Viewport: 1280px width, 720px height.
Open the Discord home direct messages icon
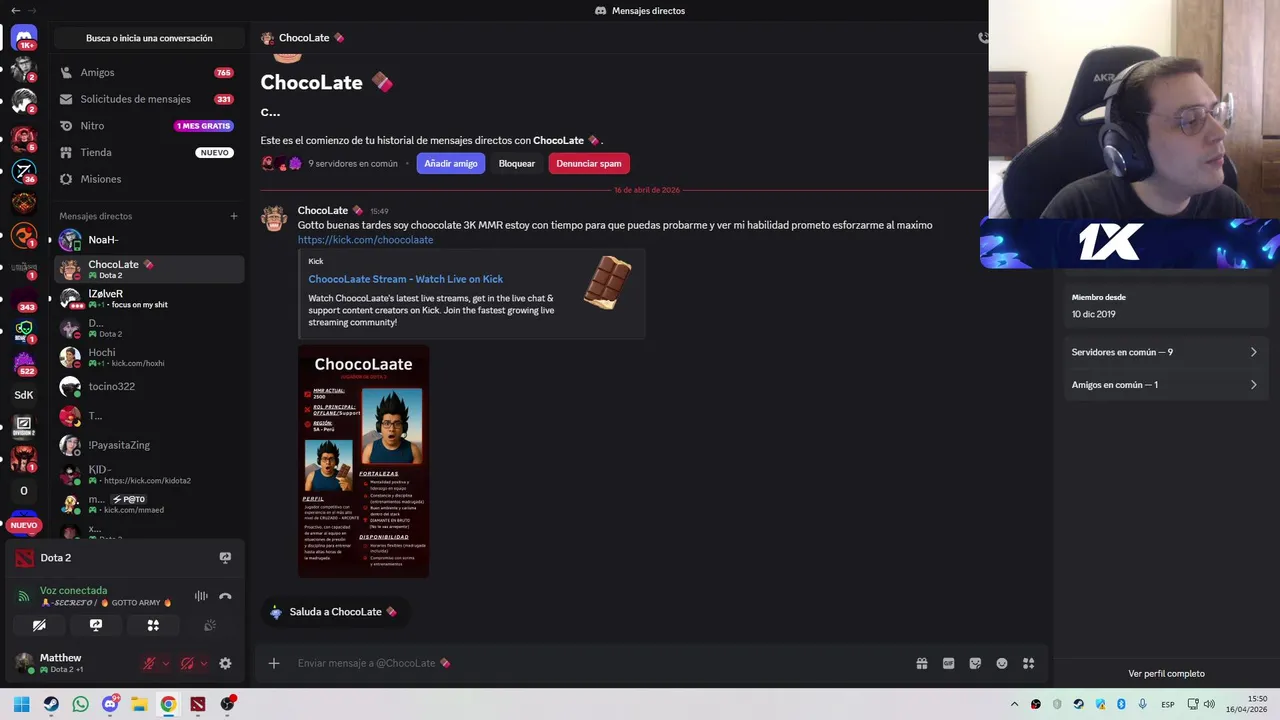pyautogui.click(x=24, y=38)
